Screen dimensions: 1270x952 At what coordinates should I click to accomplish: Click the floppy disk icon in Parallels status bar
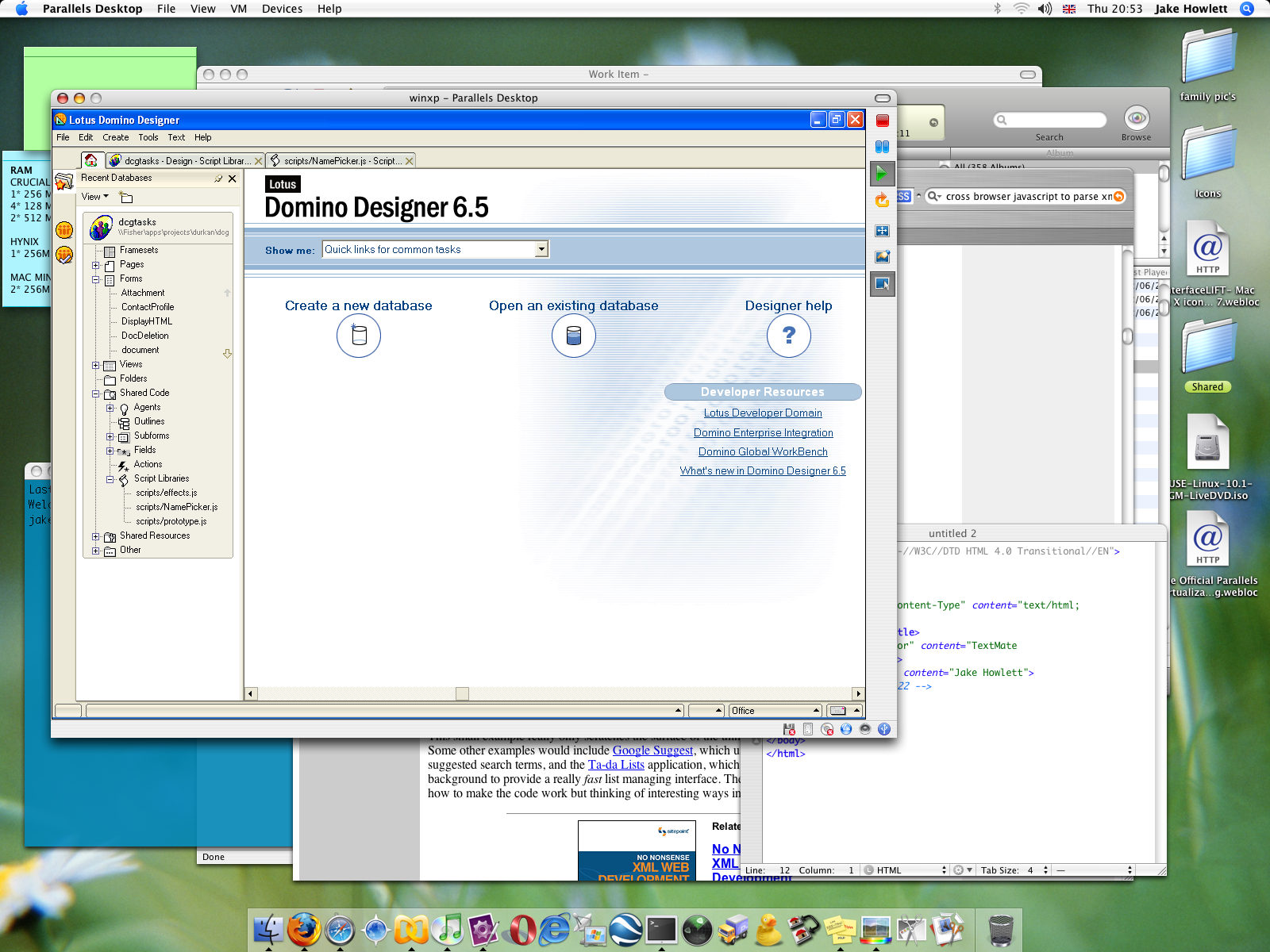pos(789,729)
